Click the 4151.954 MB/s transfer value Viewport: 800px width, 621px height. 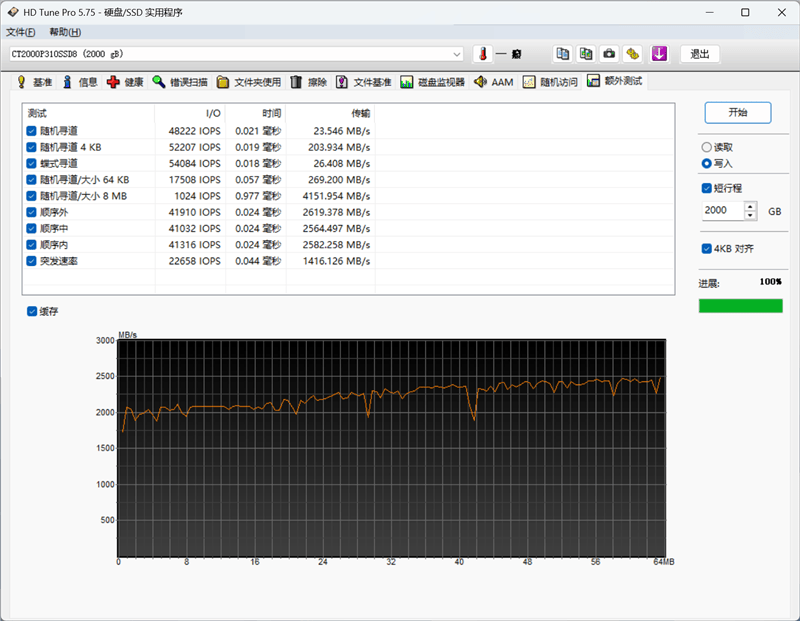(336, 196)
